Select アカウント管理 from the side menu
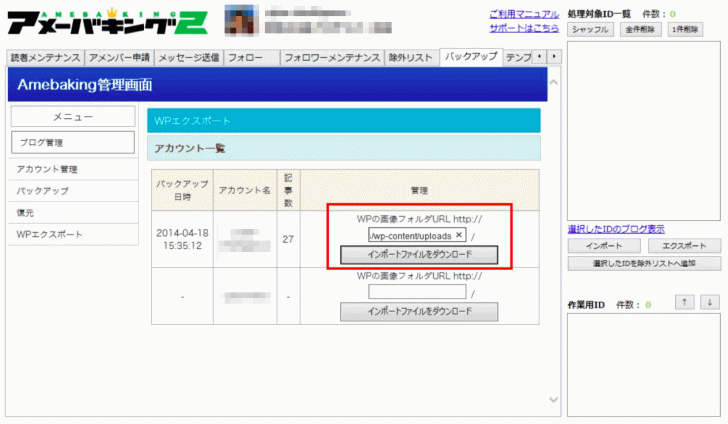This screenshot has height=424, width=728. (48, 169)
